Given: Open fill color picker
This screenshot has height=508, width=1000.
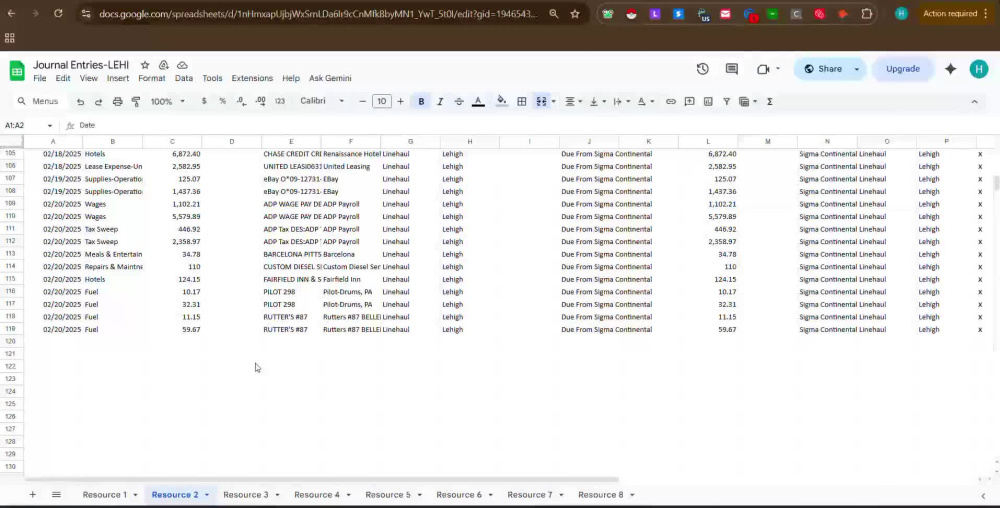Looking at the screenshot, I should pyautogui.click(x=501, y=101).
